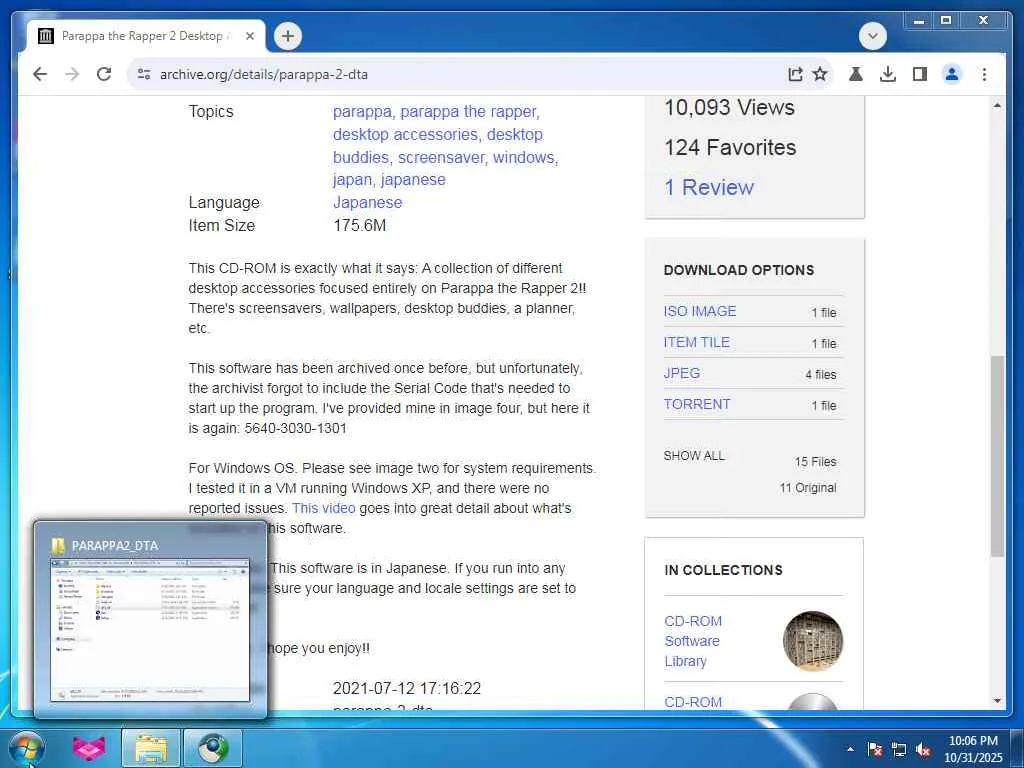
Task: Open Chrome three-dot menu
Action: pos(984,74)
